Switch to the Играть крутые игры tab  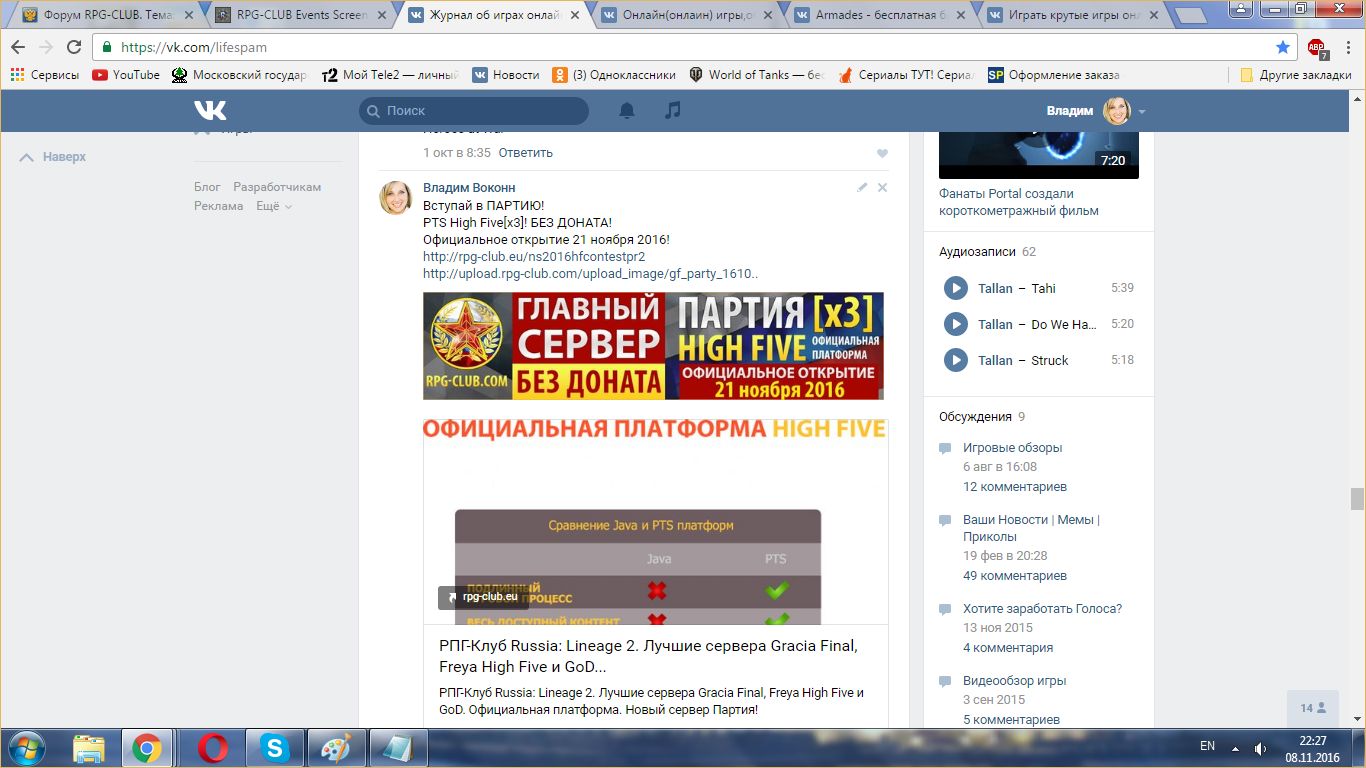pos(1075,15)
